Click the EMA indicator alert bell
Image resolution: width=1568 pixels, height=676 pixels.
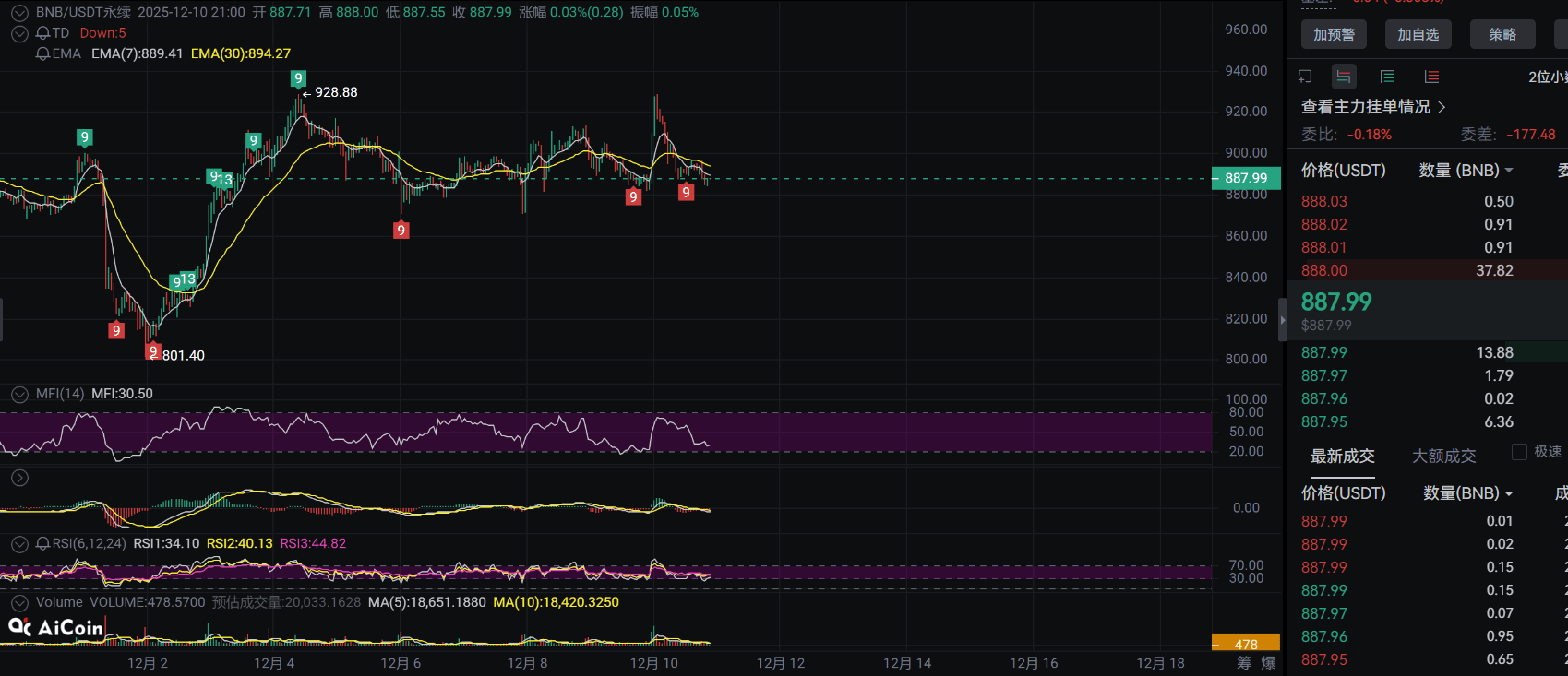[x=42, y=53]
